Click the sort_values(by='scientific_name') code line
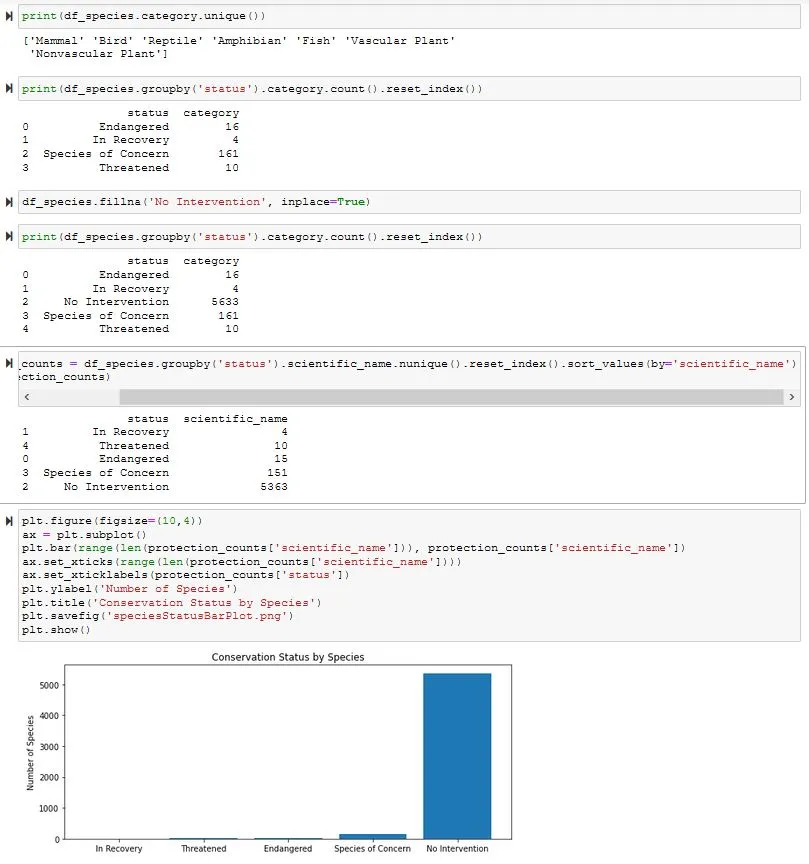The width and height of the screenshot is (809, 864). point(409,364)
